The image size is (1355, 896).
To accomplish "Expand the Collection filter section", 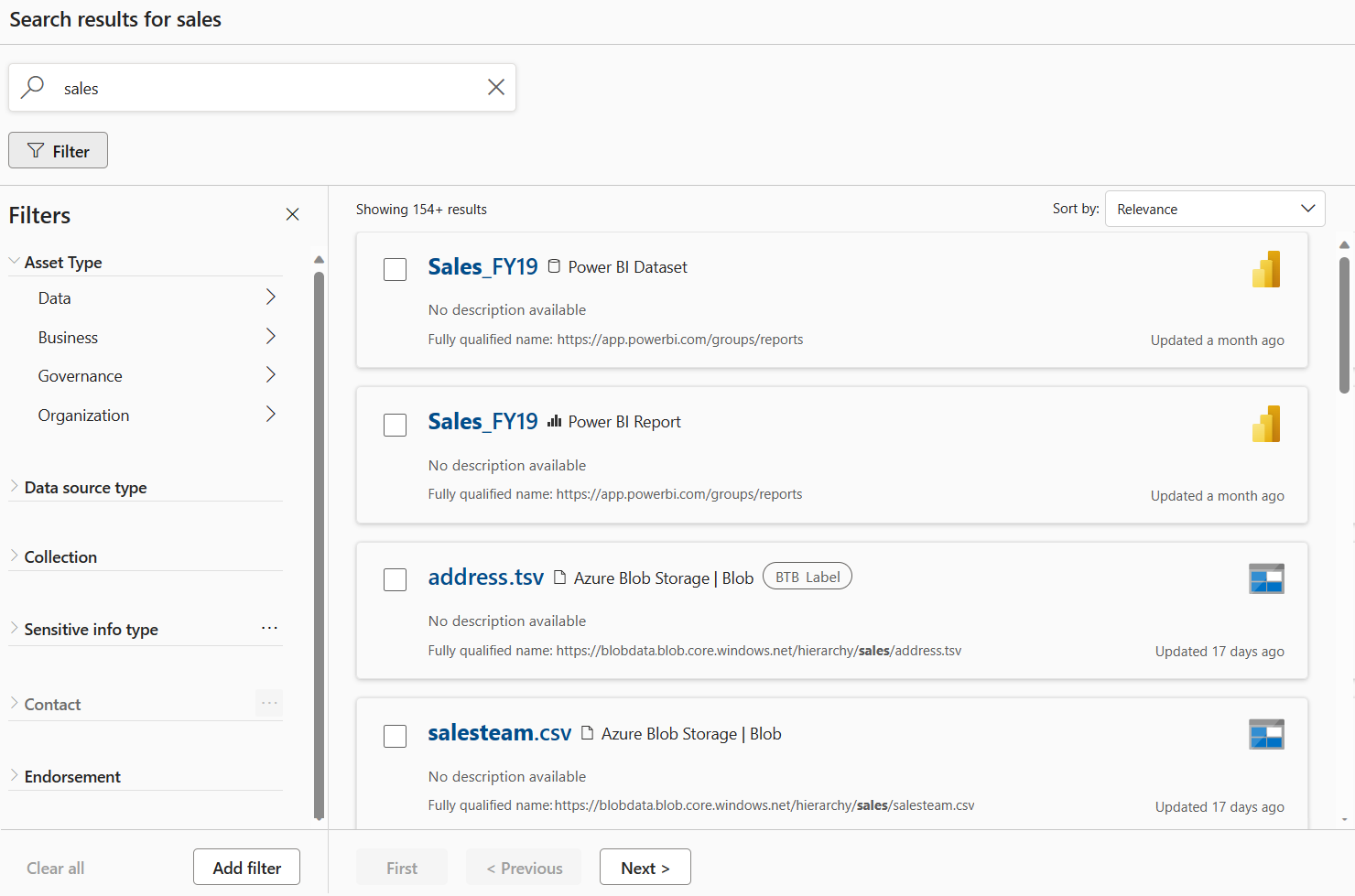I will click(60, 557).
